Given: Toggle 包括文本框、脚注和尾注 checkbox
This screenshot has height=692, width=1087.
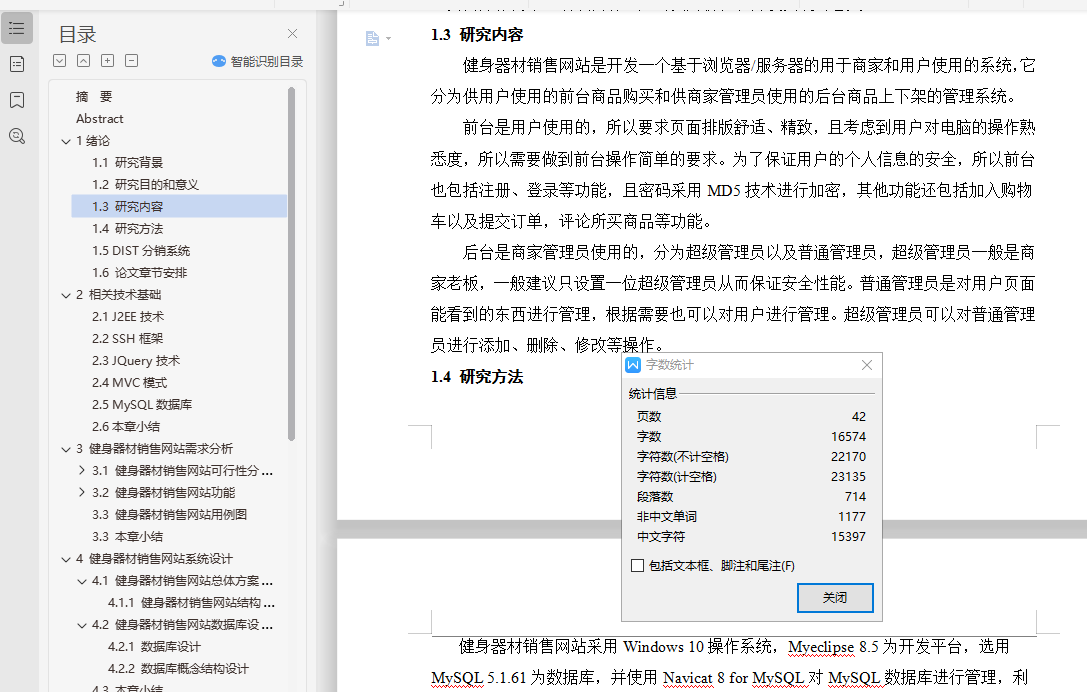Looking at the screenshot, I should pyautogui.click(x=637, y=566).
